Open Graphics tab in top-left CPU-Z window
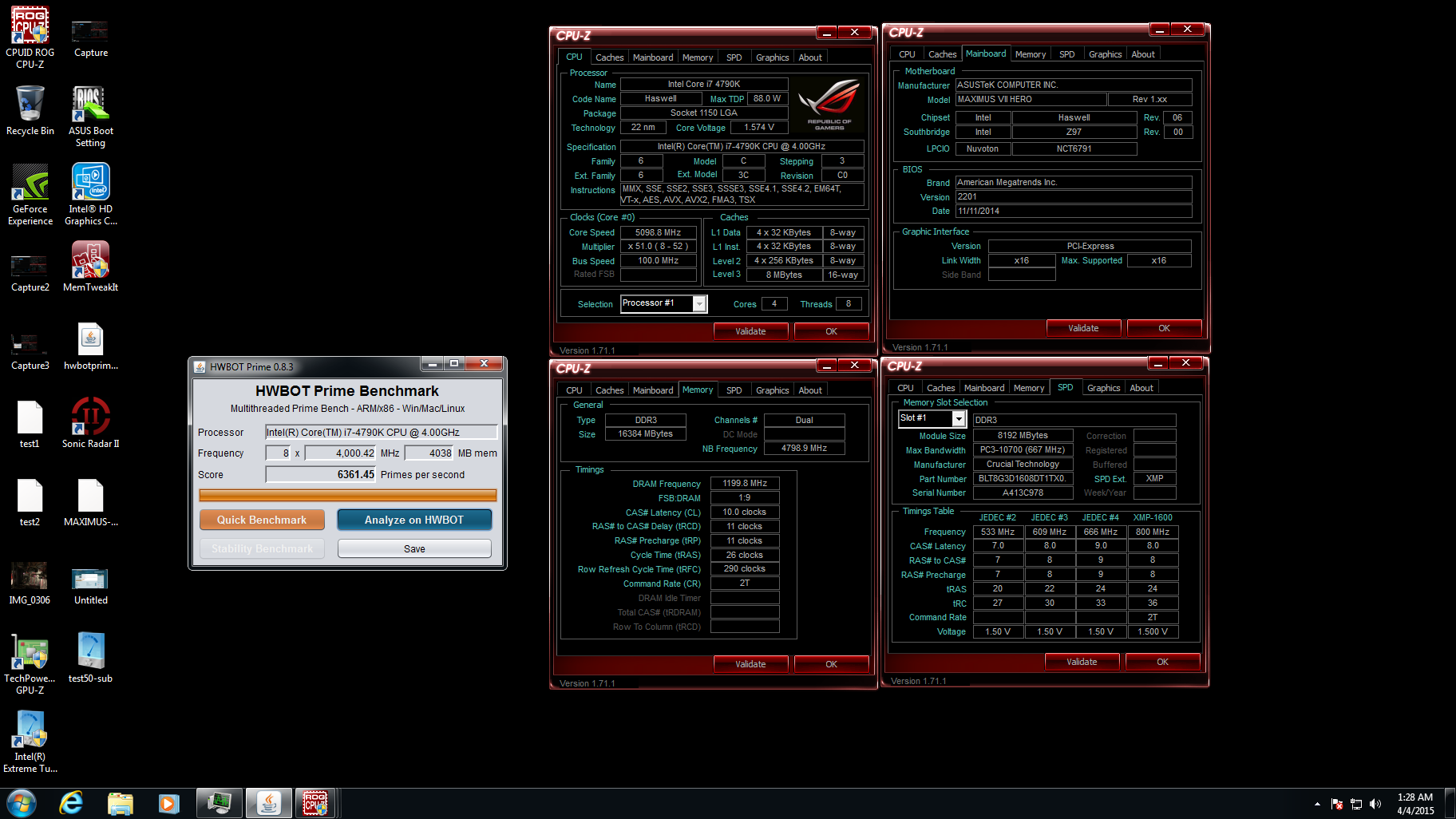Screen dimensions: 1456x819 772,57
